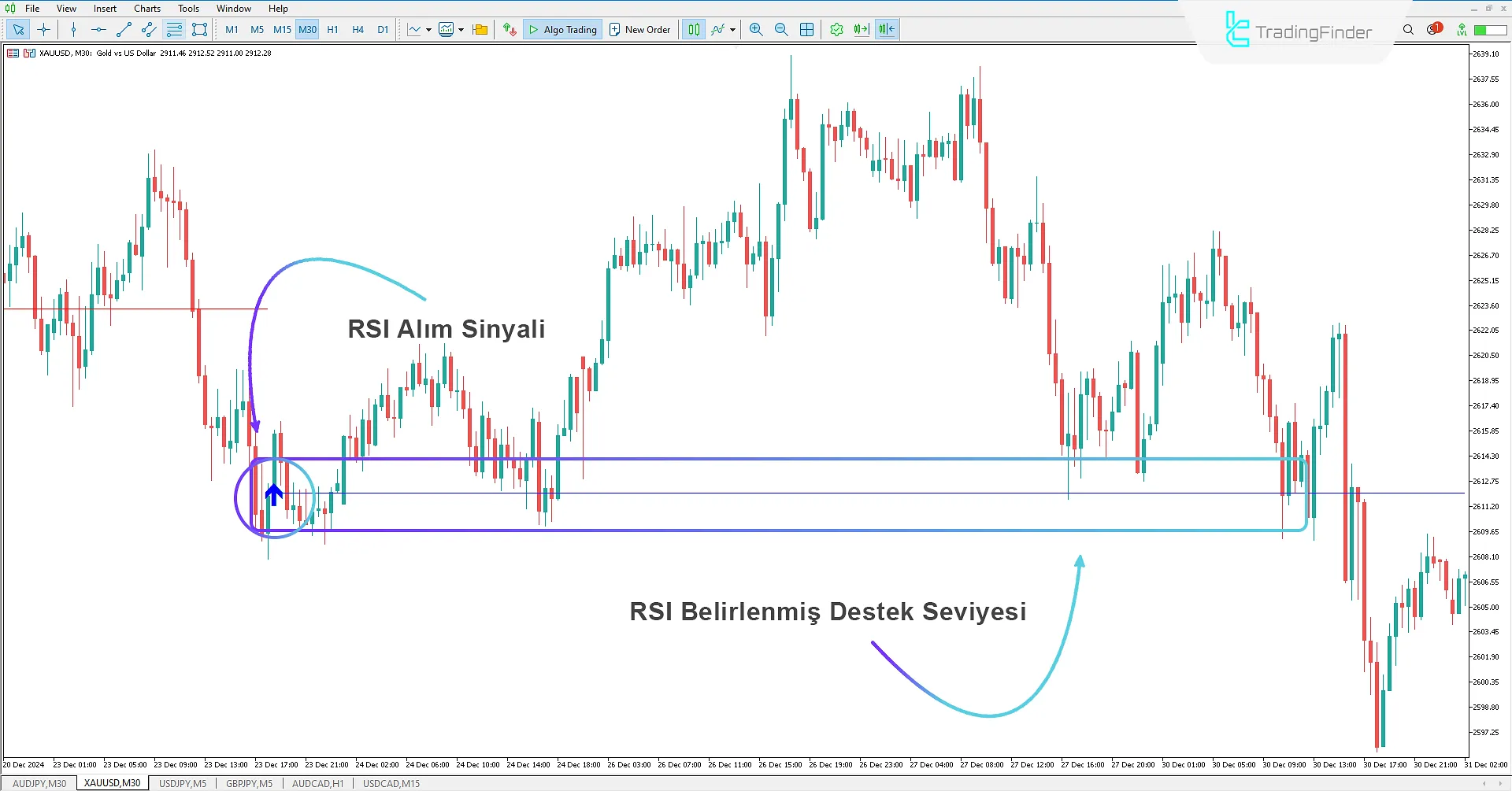Toggle the M30 timeframe selection
The image size is (1512, 791).
pos(307,29)
